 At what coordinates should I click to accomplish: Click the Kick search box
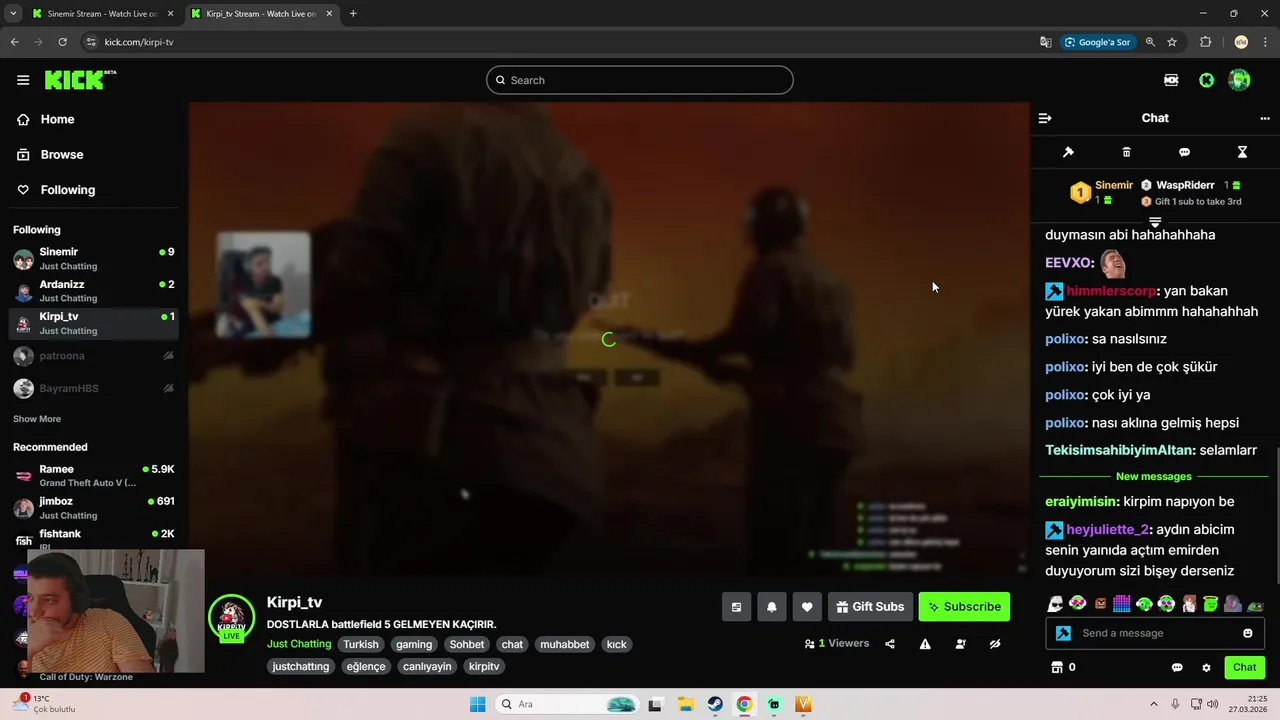pos(640,80)
